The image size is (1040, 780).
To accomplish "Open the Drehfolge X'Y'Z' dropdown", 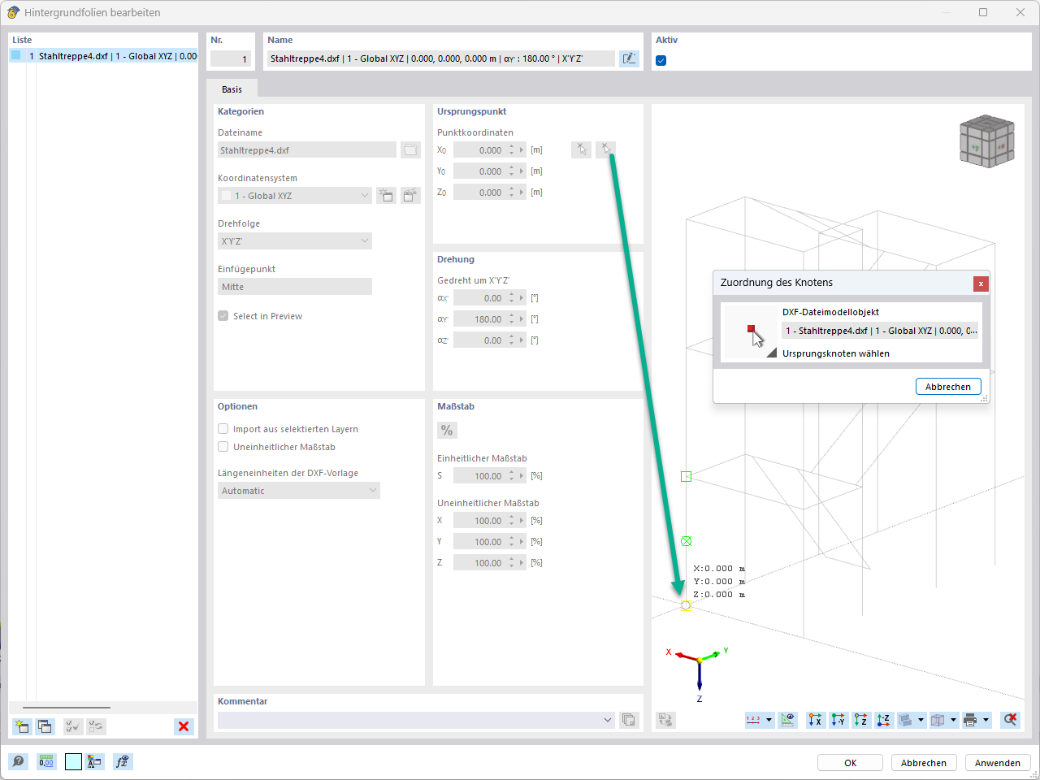I will 294,241.
